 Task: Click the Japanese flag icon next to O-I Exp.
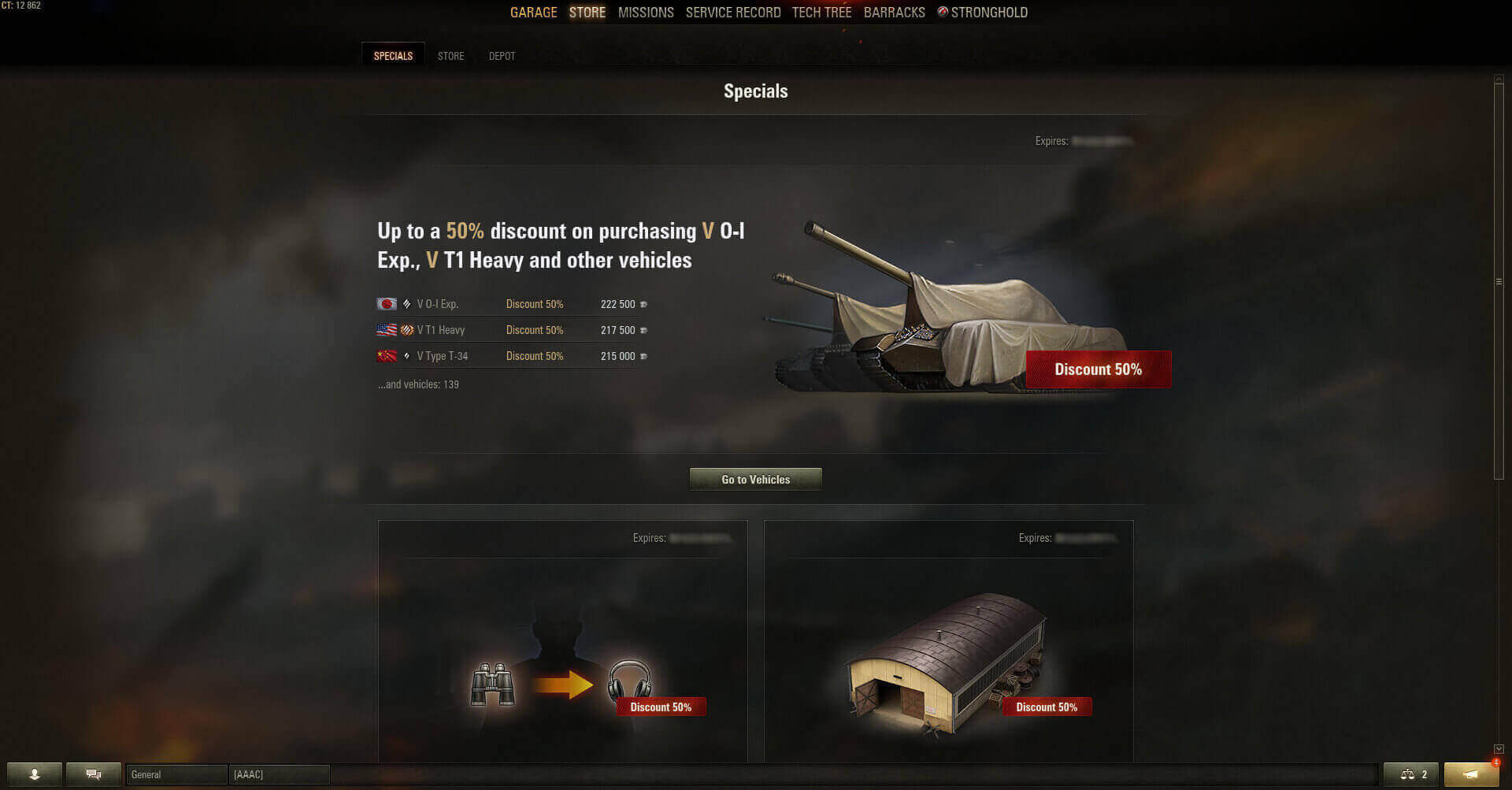[387, 304]
